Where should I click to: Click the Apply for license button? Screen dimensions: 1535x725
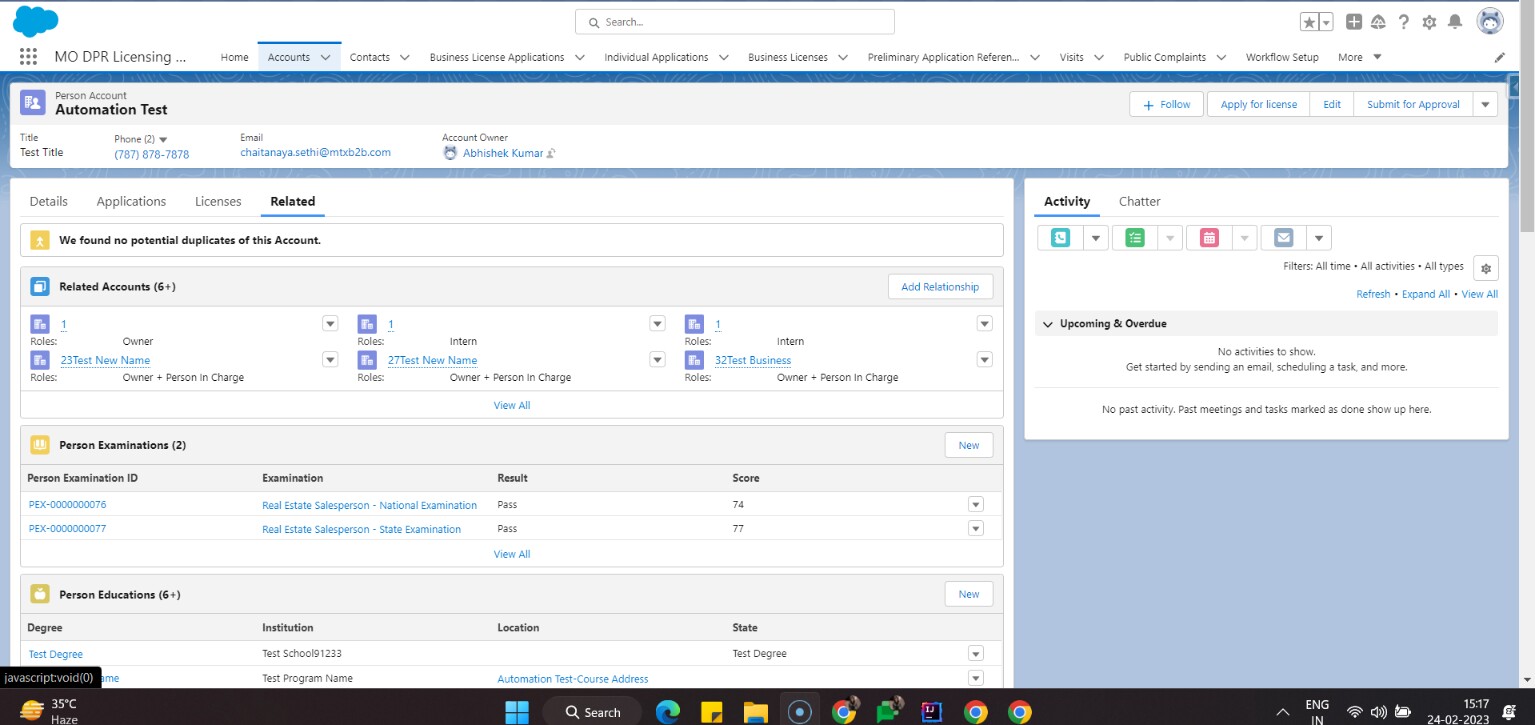(1257, 103)
